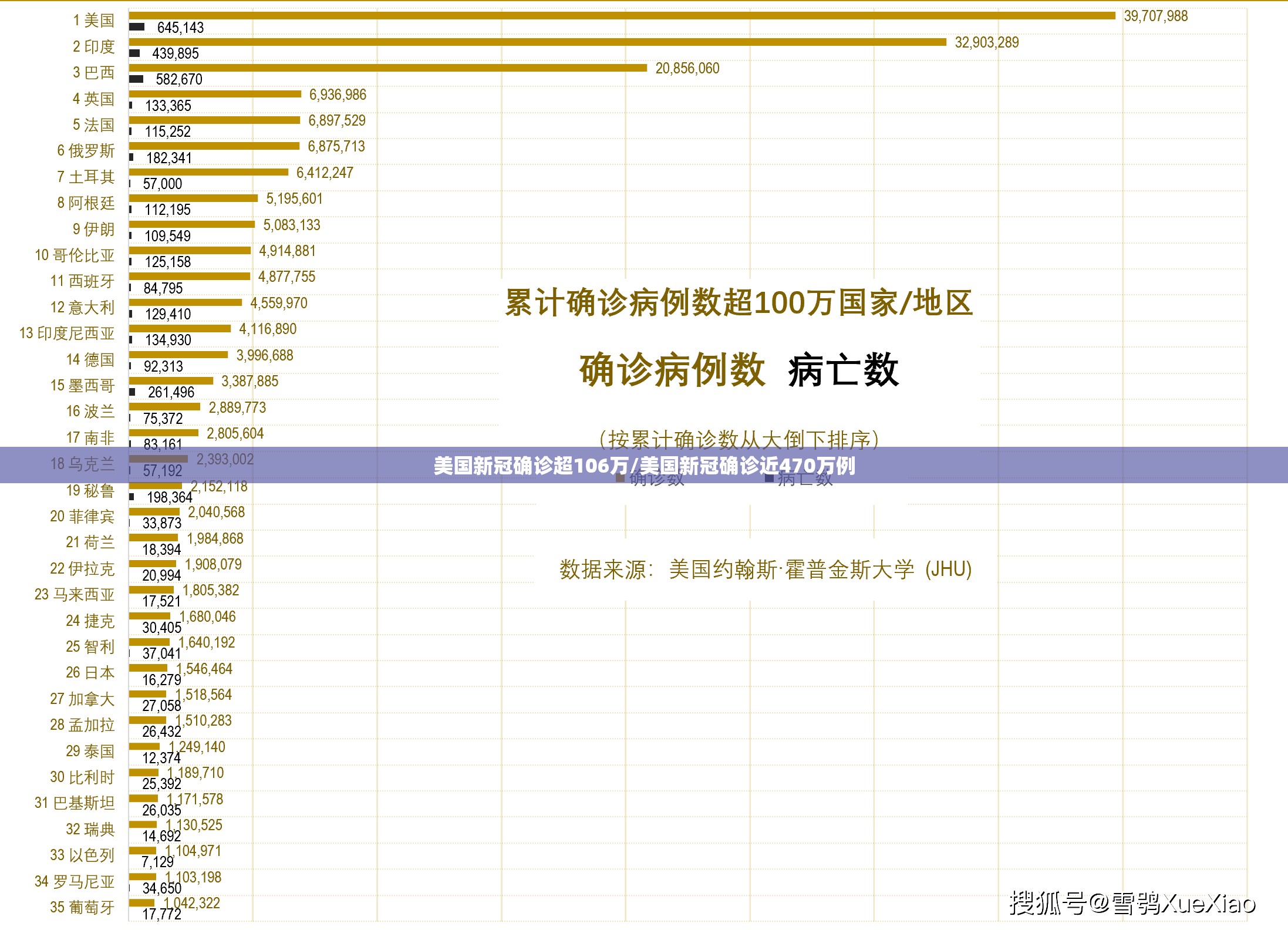Click the '5 法国' label

[93, 124]
